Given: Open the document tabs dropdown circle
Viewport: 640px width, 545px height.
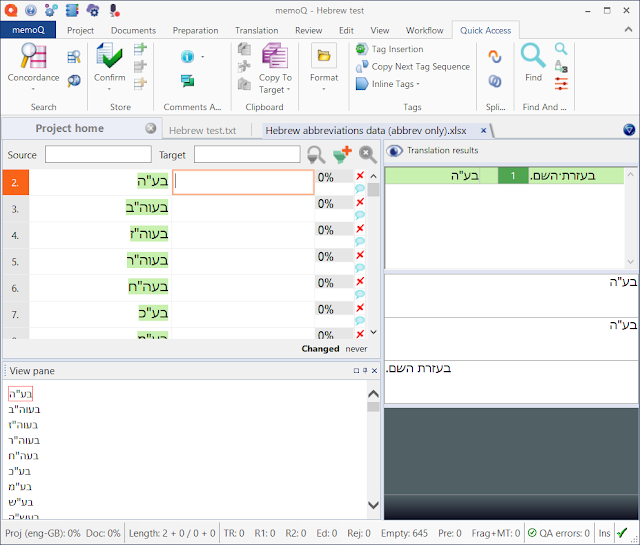Looking at the screenshot, I should point(629,129).
